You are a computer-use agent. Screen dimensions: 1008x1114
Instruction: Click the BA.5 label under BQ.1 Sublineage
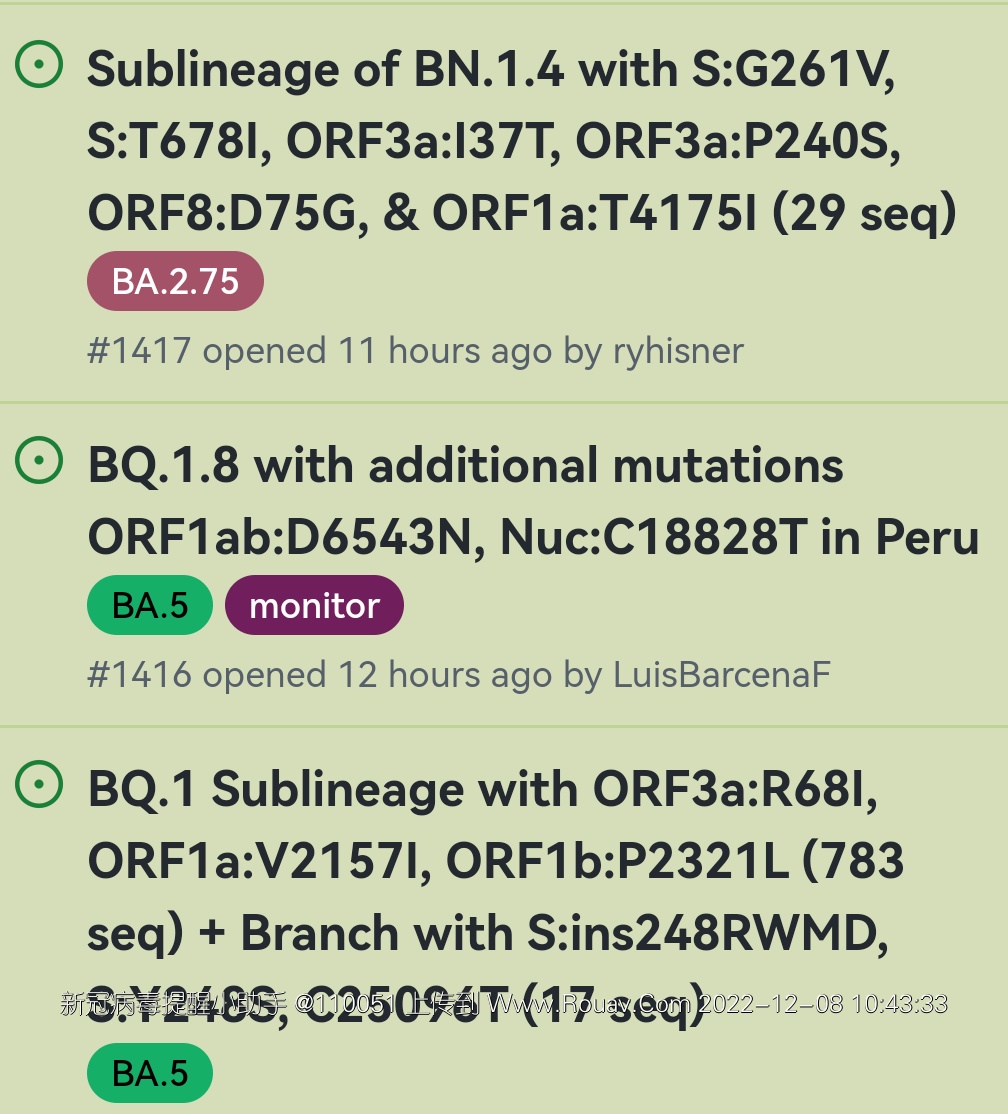(x=150, y=1073)
